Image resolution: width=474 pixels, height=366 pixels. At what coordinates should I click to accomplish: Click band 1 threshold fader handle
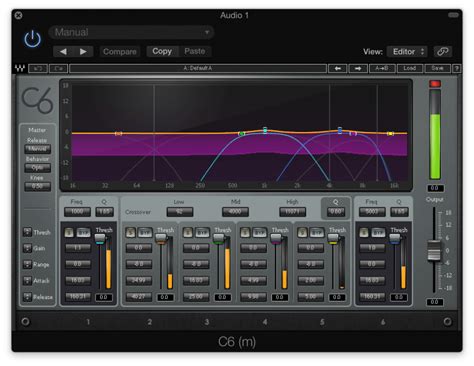pos(100,238)
